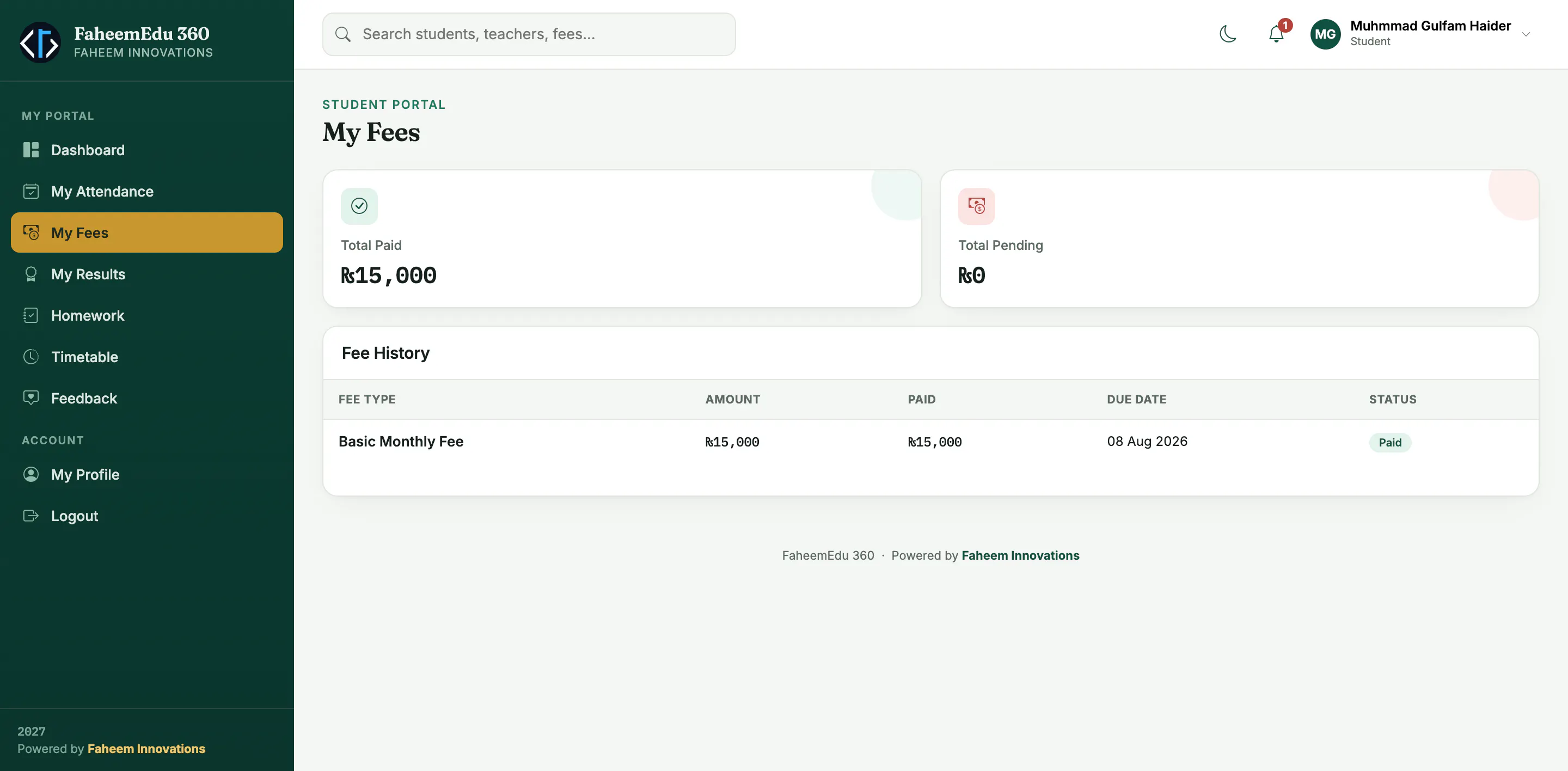1568x771 pixels.
Task: Click the footer Faheem Innovations link
Action: [x=1020, y=555]
